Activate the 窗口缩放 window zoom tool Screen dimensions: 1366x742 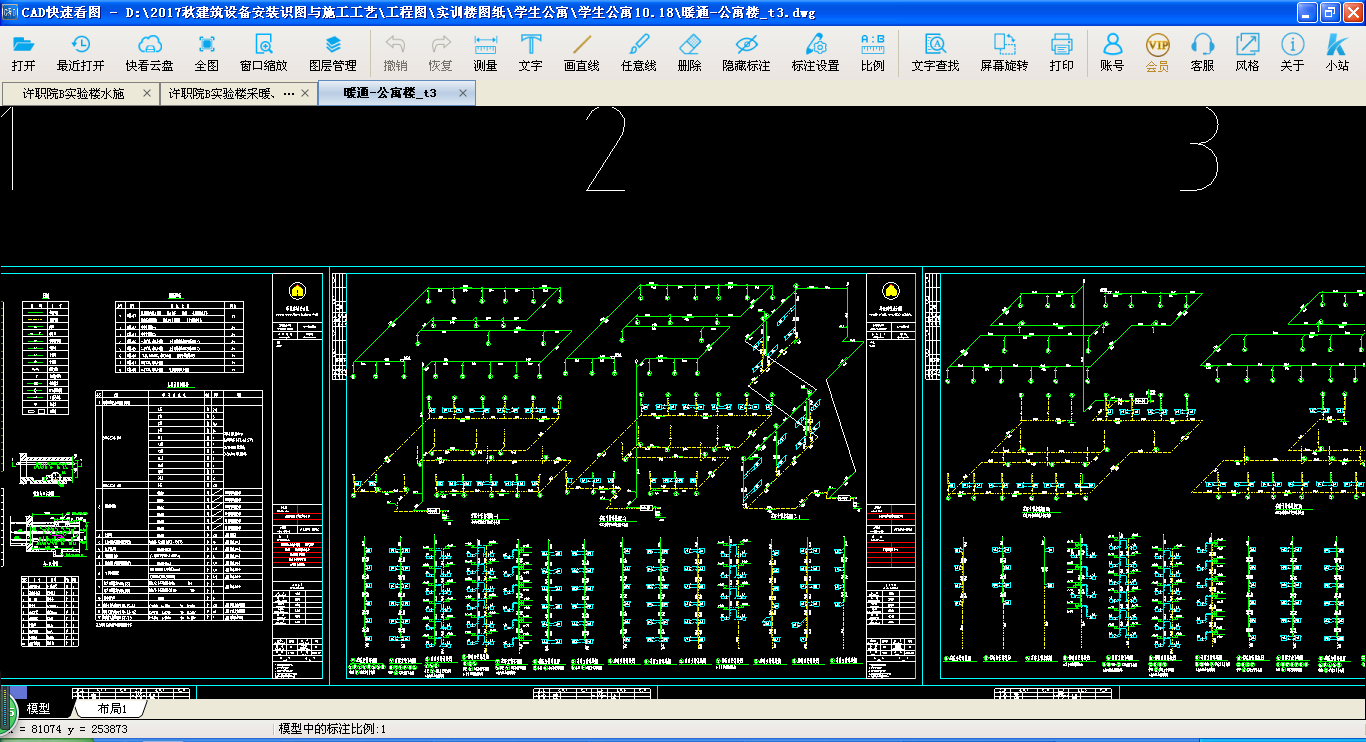pyautogui.click(x=264, y=53)
